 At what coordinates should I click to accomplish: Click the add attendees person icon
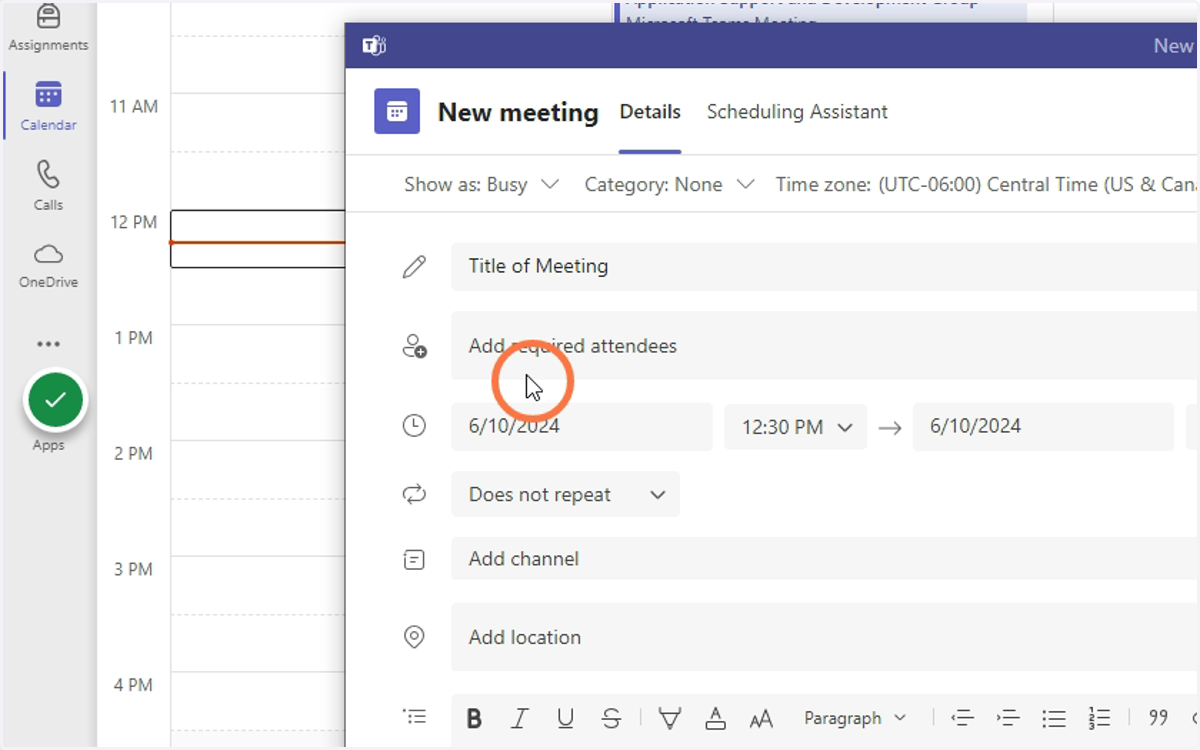[414, 346]
